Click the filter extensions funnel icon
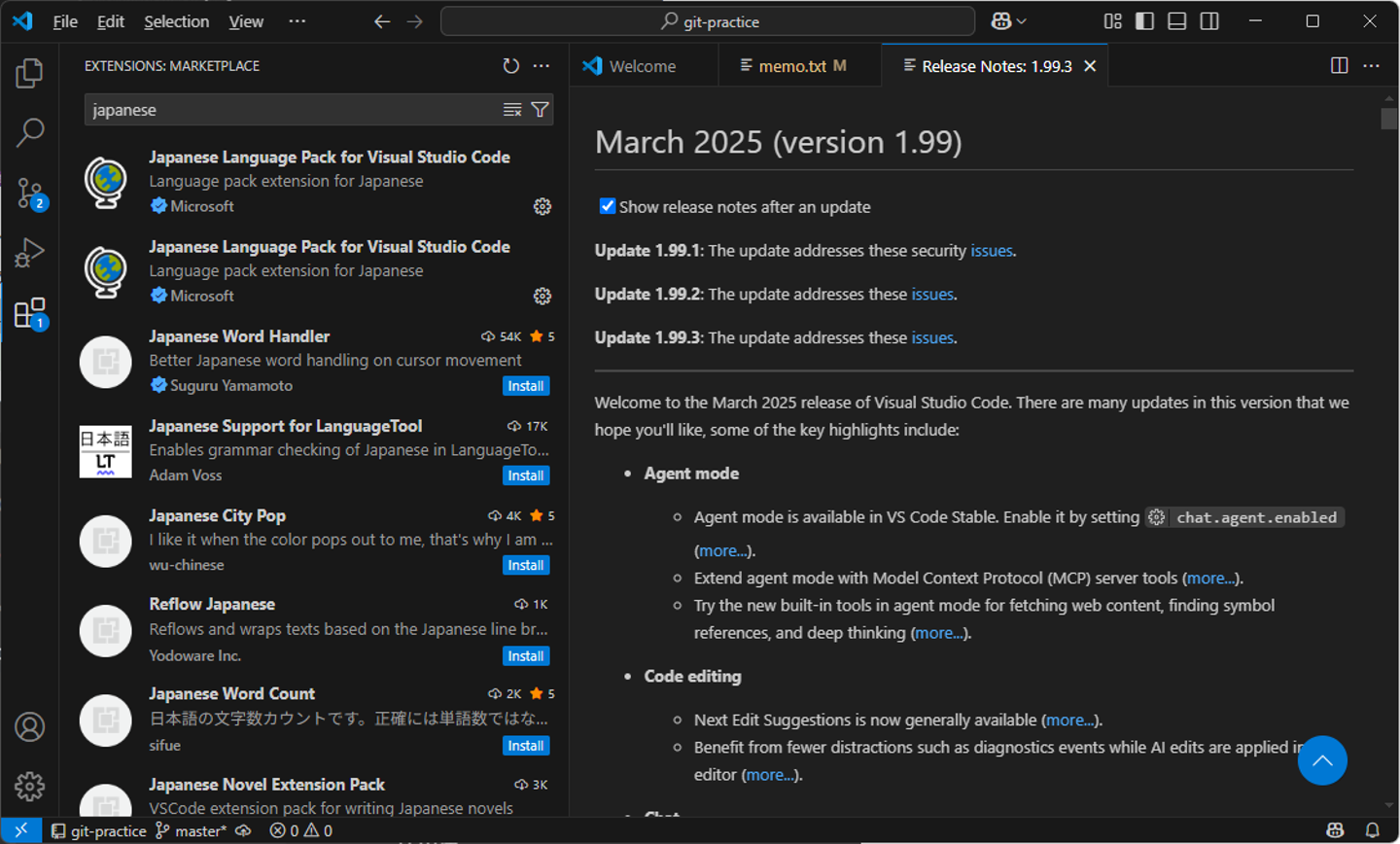The width and height of the screenshot is (1400, 844). [x=540, y=110]
